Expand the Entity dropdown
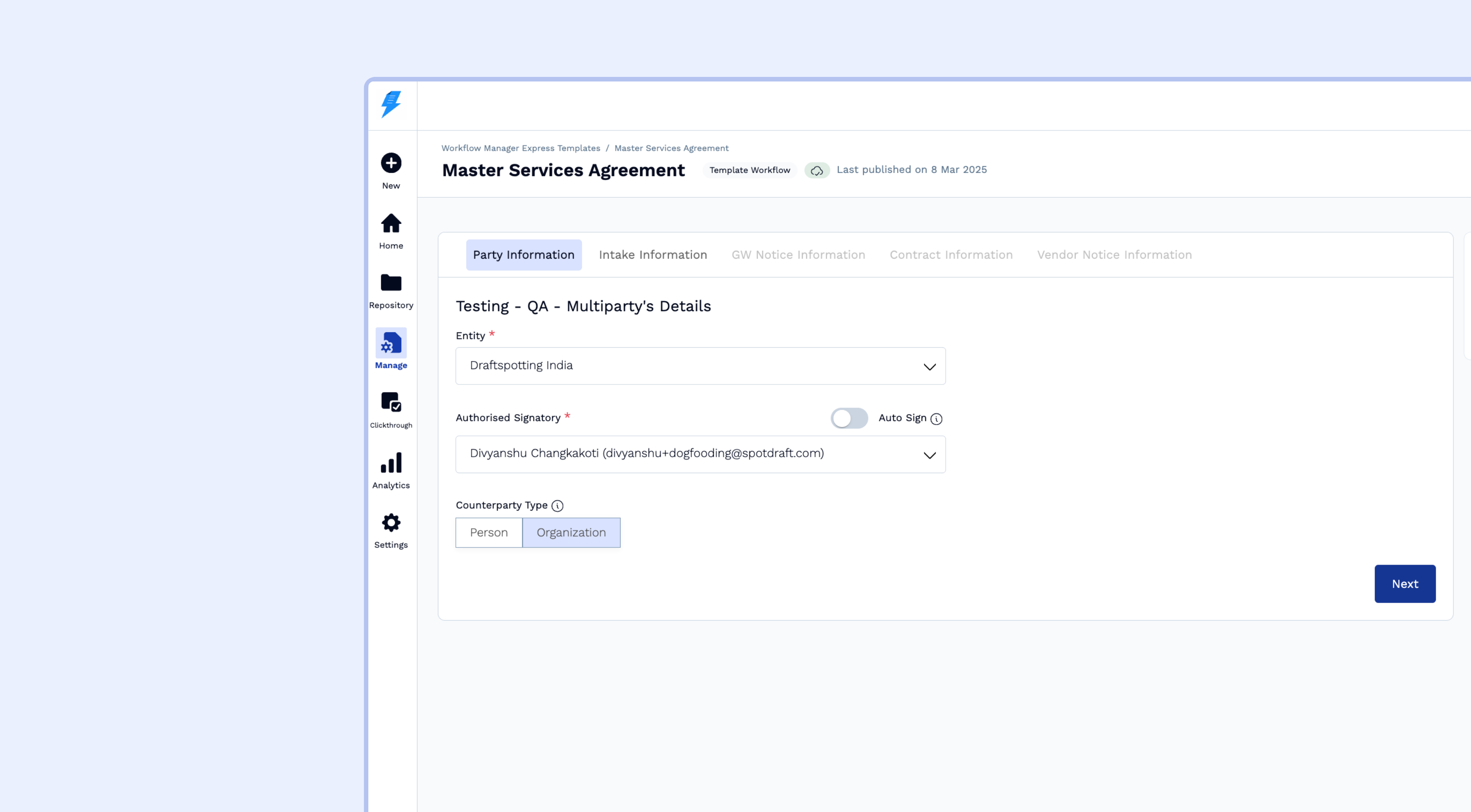This screenshot has width=1471, height=812. pos(700,366)
